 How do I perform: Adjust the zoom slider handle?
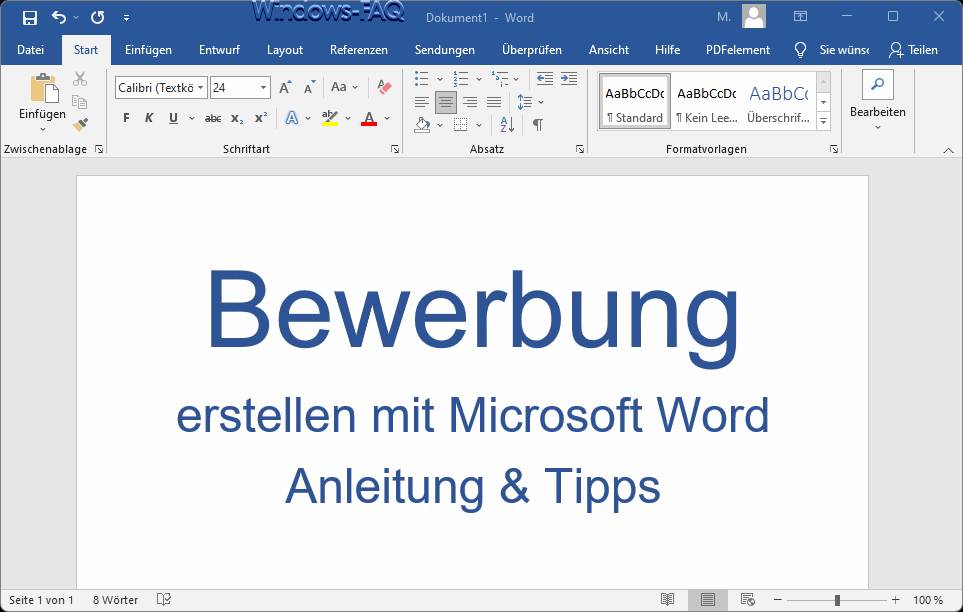(837, 600)
